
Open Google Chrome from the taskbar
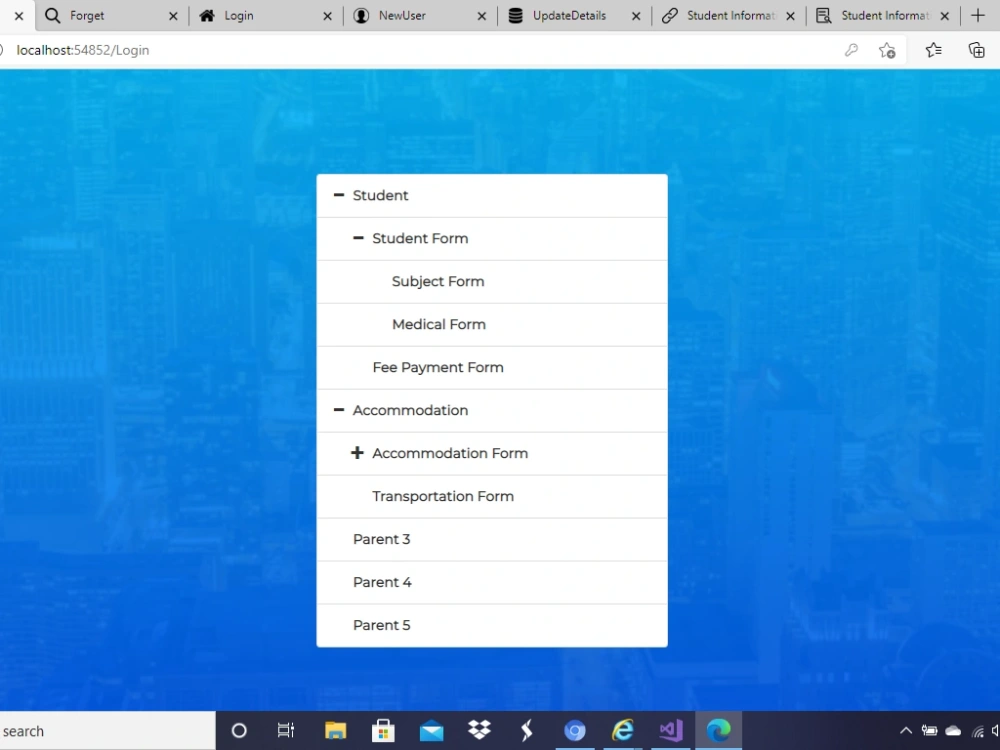click(575, 730)
